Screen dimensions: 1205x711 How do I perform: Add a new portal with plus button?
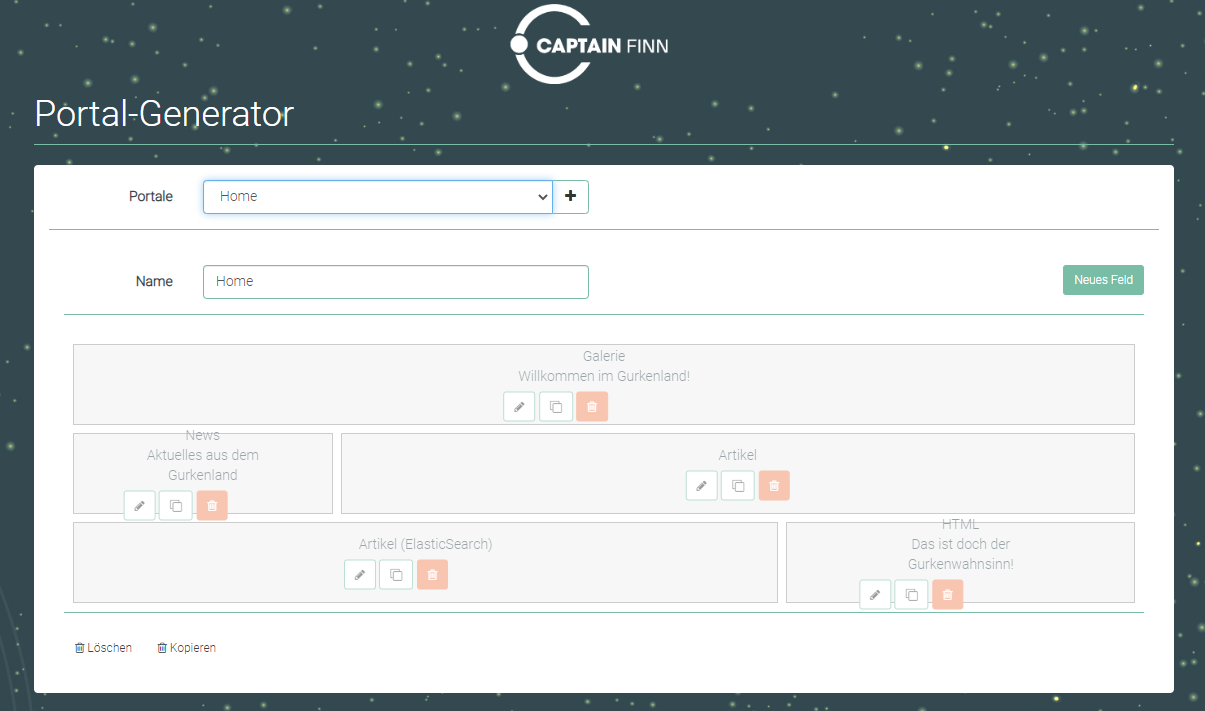(x=571, y=197)
